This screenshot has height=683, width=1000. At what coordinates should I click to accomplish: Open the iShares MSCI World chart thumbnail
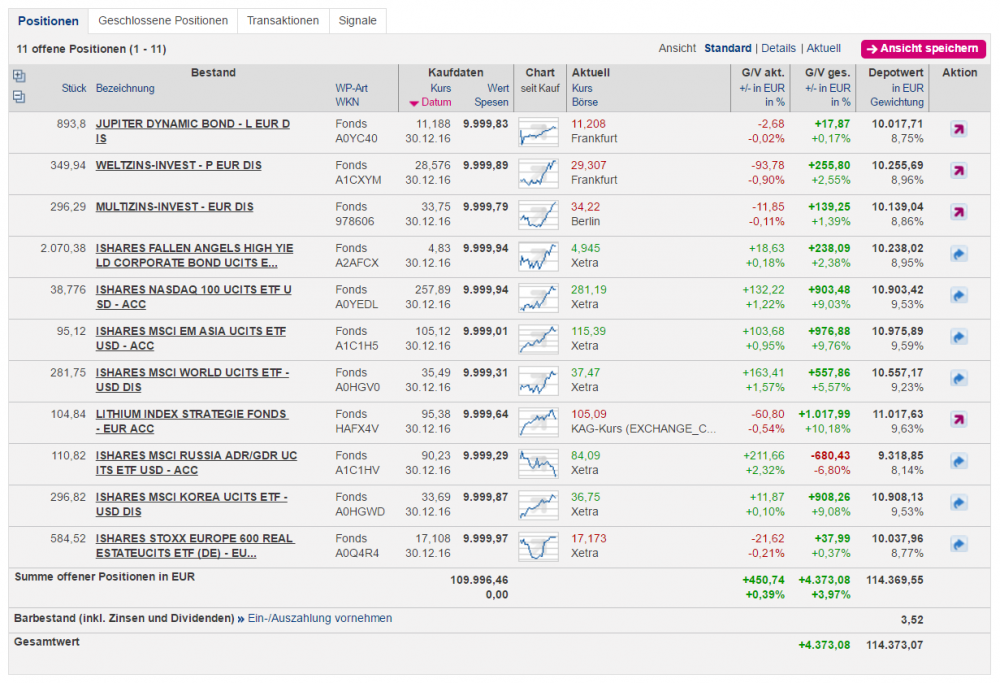(538, 379)
